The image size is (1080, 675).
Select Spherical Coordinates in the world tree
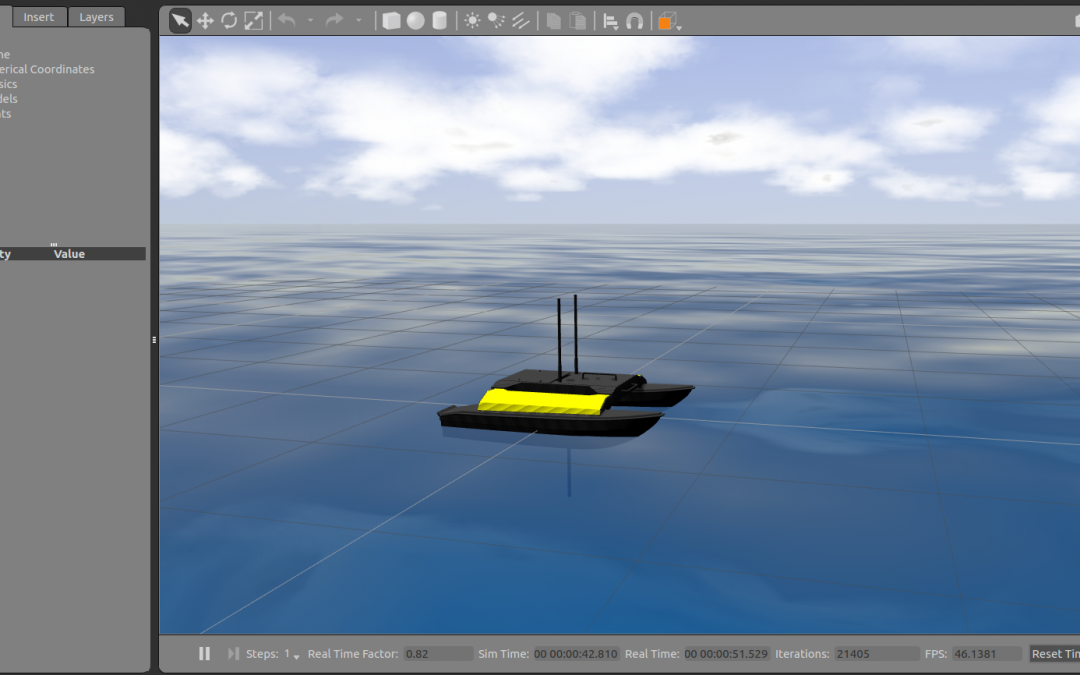point(46,69)
